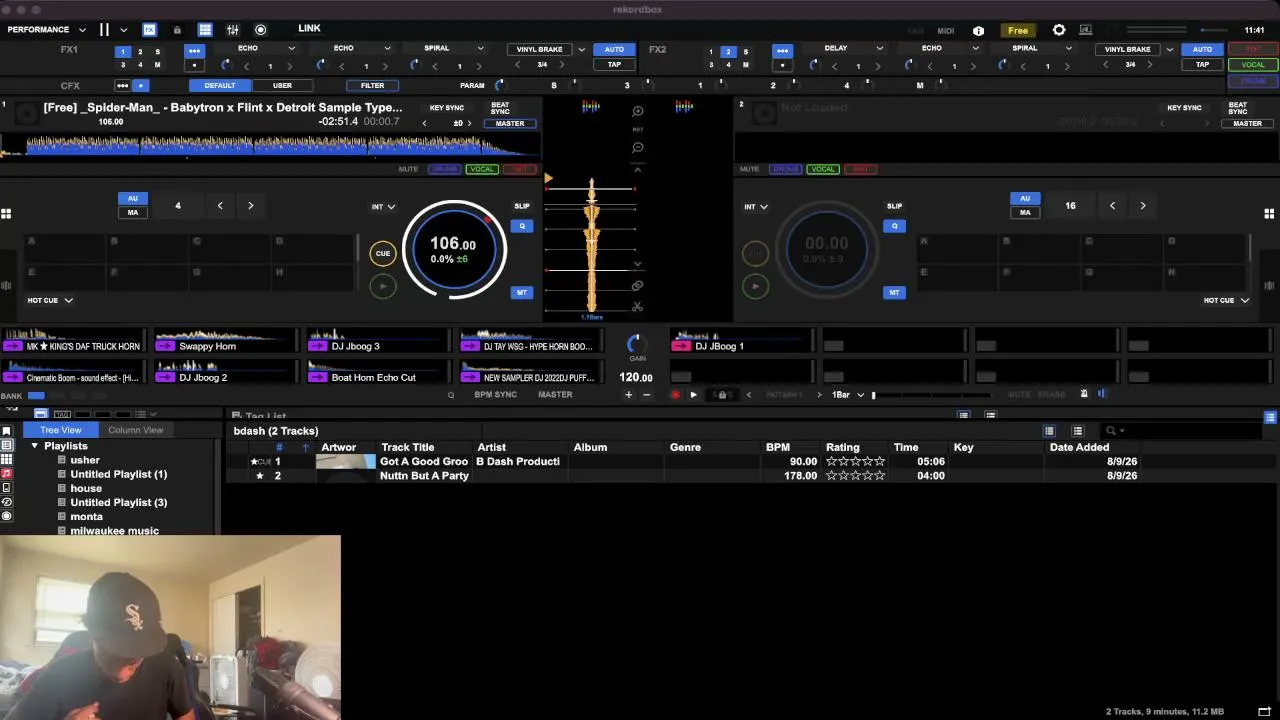Toggle FX2 AUTO BPM mode
The image size is (1280, 720).
tap(1202, 49)
